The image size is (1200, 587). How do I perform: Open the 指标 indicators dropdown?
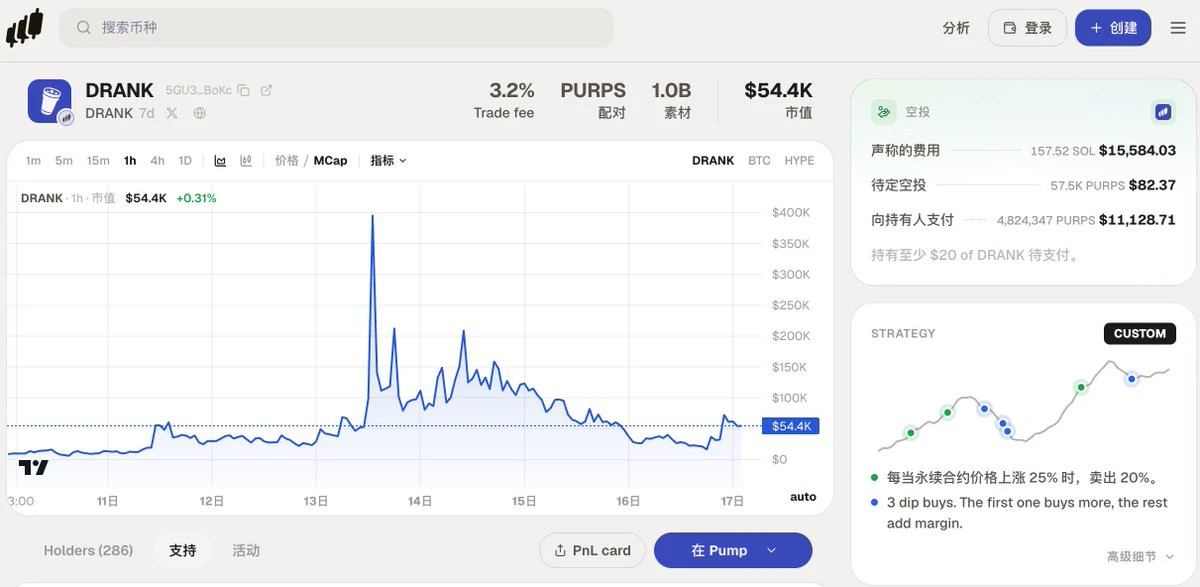[388, 160]
